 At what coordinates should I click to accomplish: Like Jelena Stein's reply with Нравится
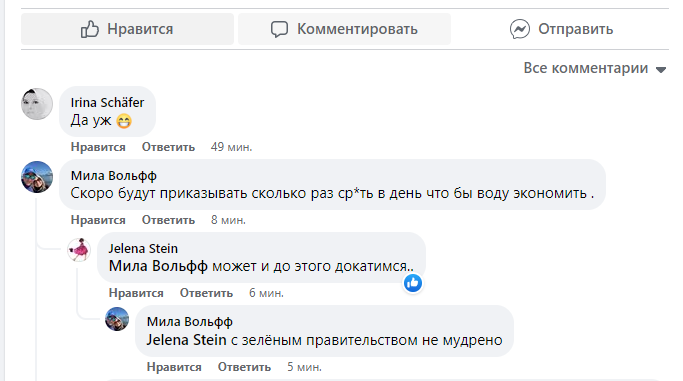[x=136, y=293]
